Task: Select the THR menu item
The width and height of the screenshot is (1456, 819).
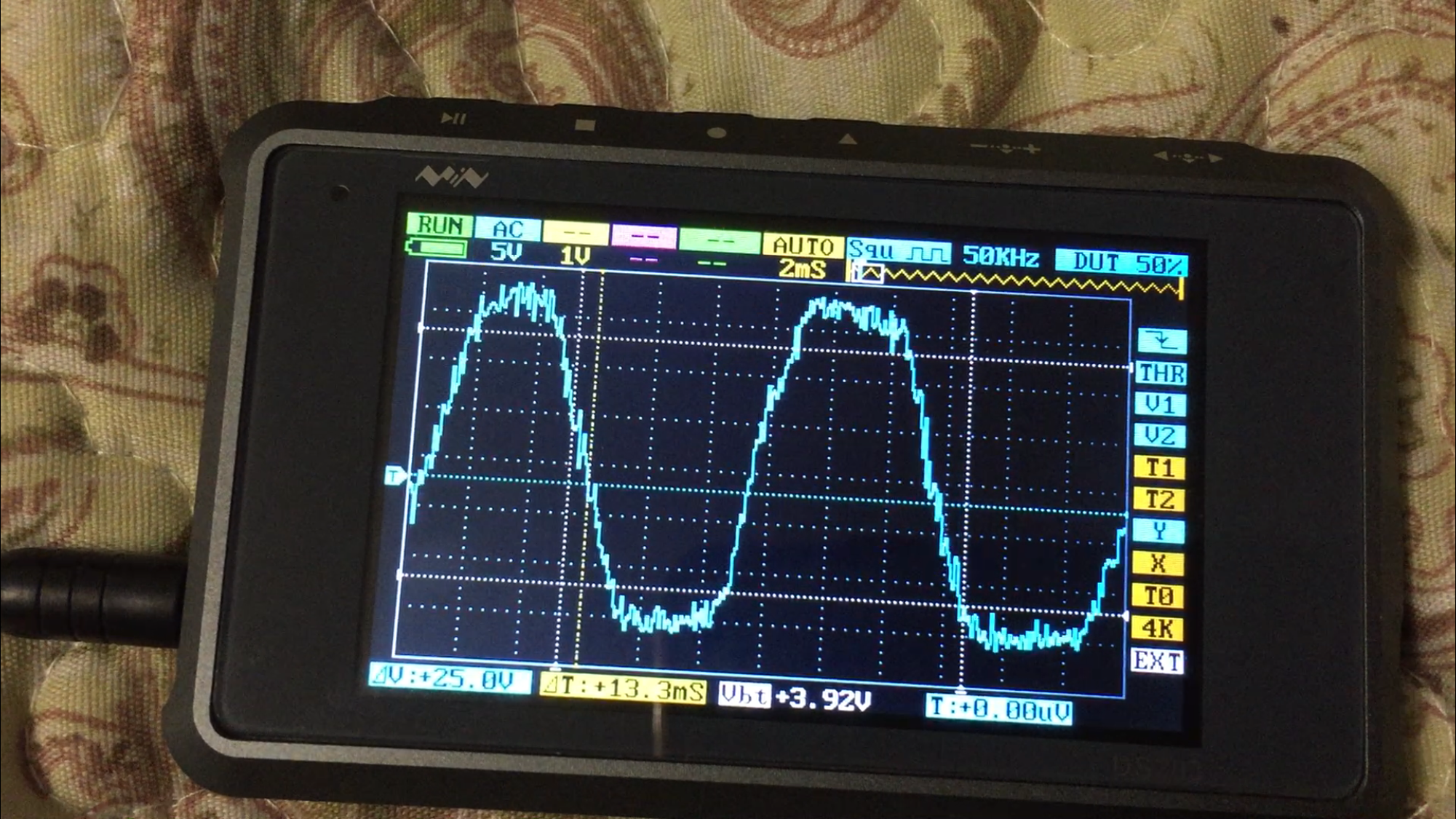Action: coord(1161,373)
